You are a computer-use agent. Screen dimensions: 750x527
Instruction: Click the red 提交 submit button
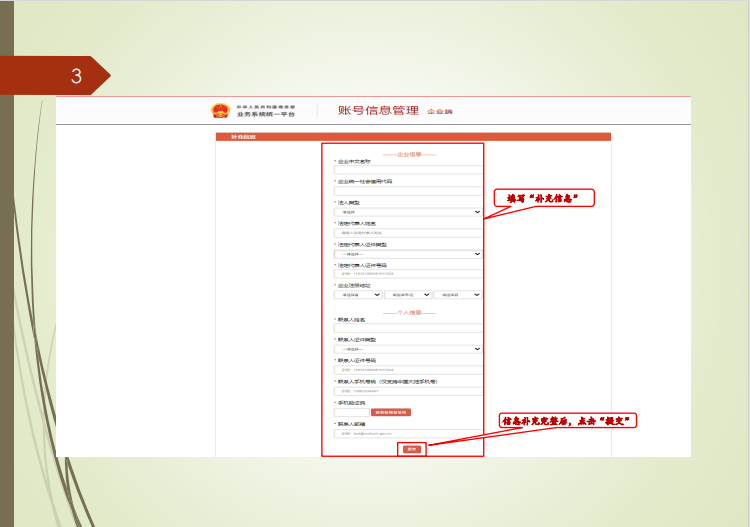pos(411,449)
